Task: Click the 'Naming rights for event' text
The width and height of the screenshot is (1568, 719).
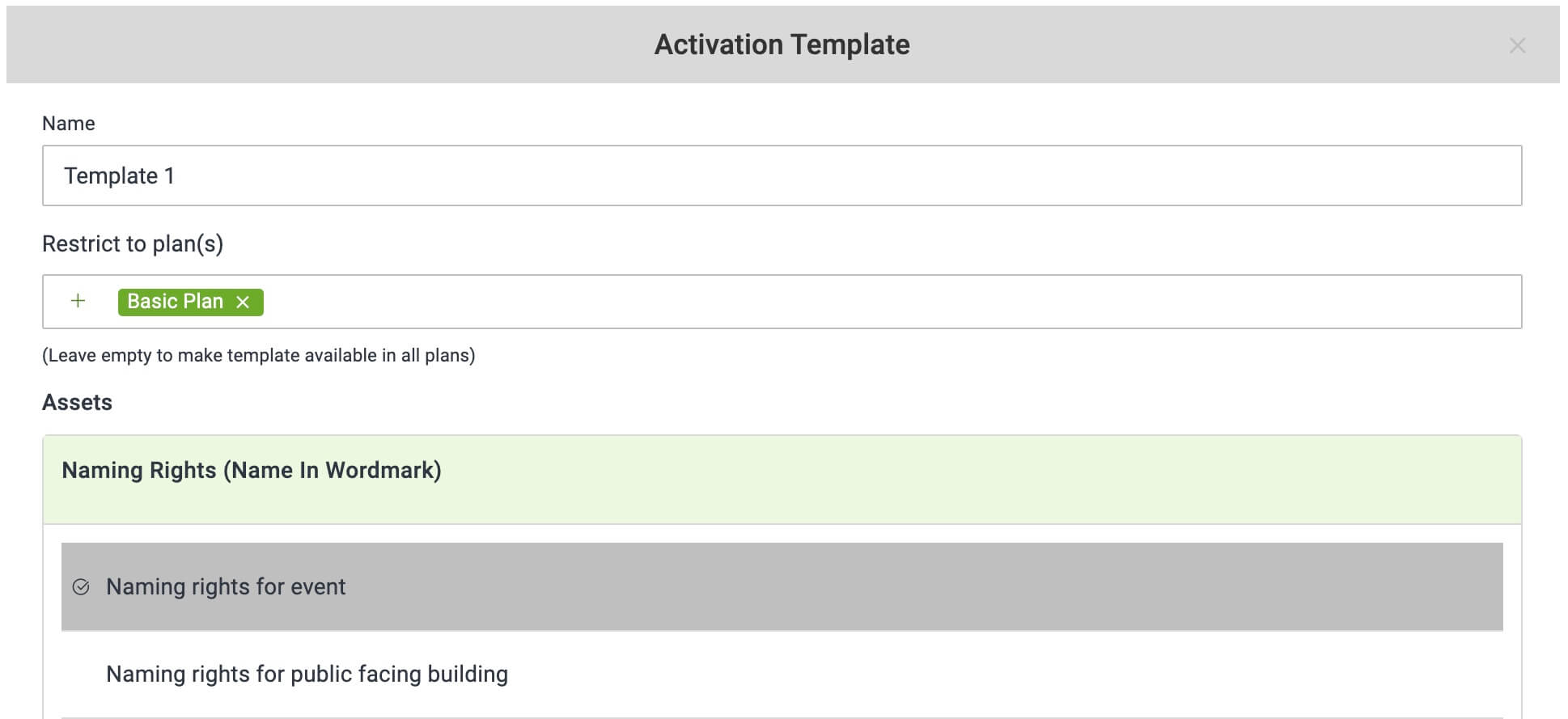Action: tap(226, 586)
